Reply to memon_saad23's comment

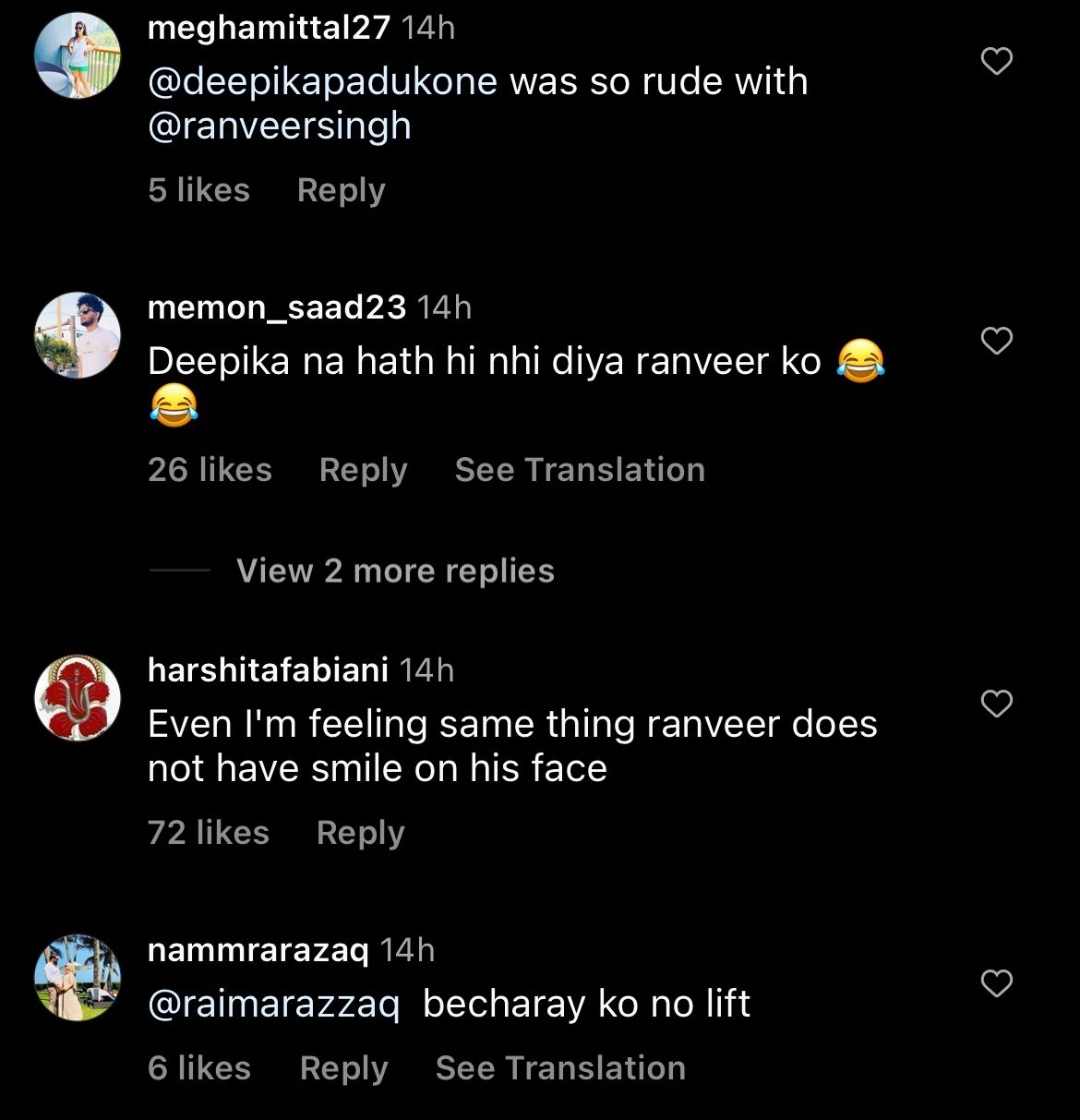[363, 470]
